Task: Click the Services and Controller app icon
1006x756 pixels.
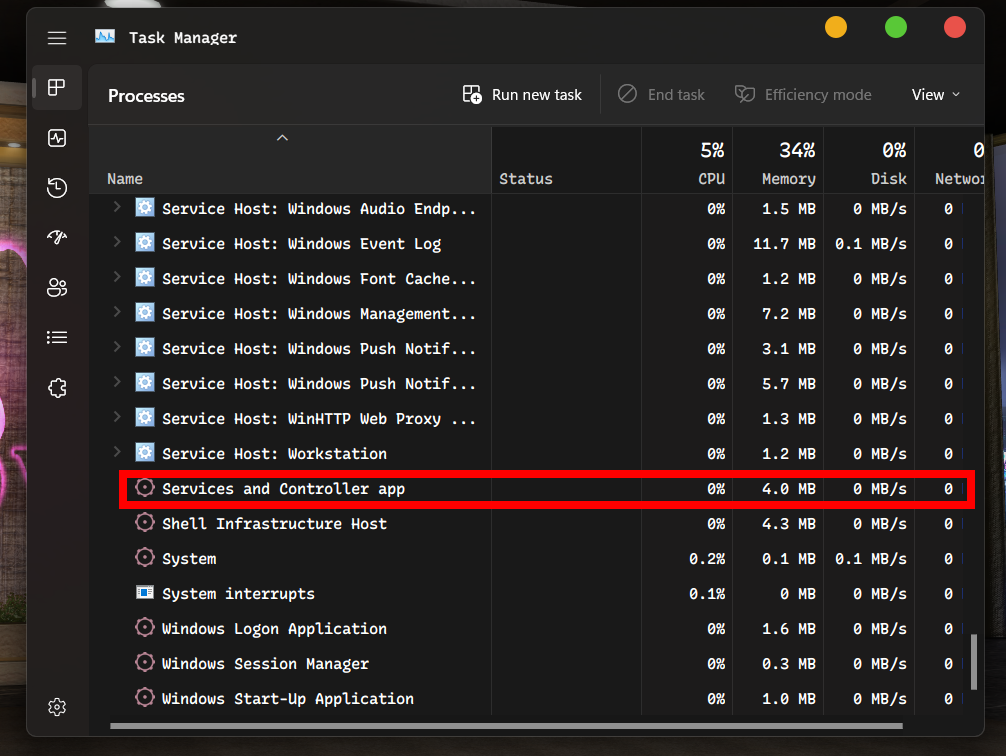Action: pyautogui.click(x=145, y=488)
